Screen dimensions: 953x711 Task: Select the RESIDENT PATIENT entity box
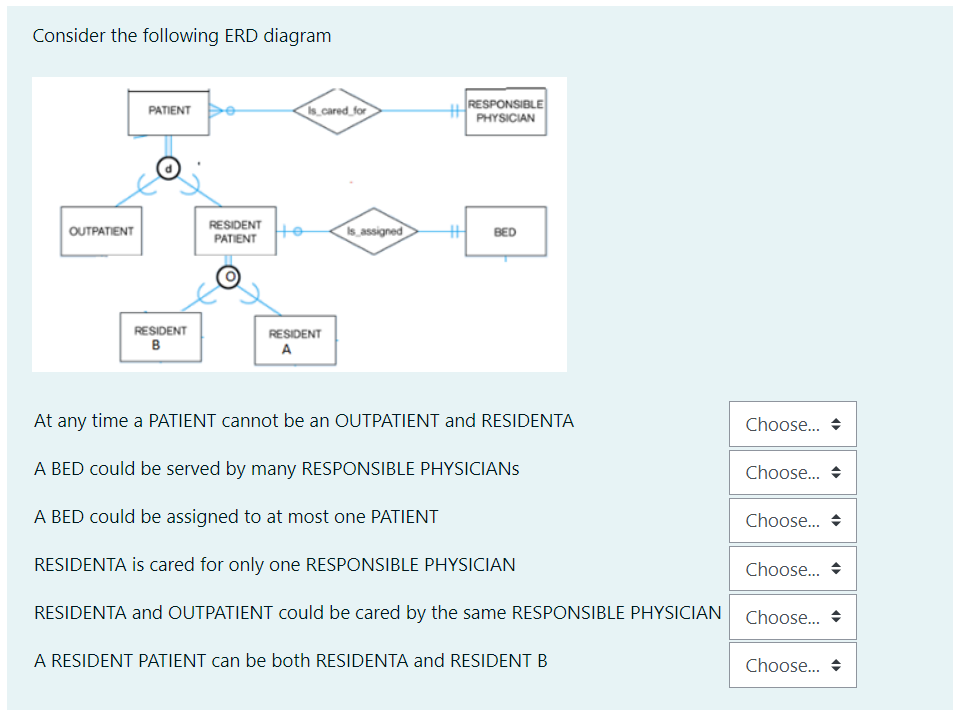(x=235, y=231)
